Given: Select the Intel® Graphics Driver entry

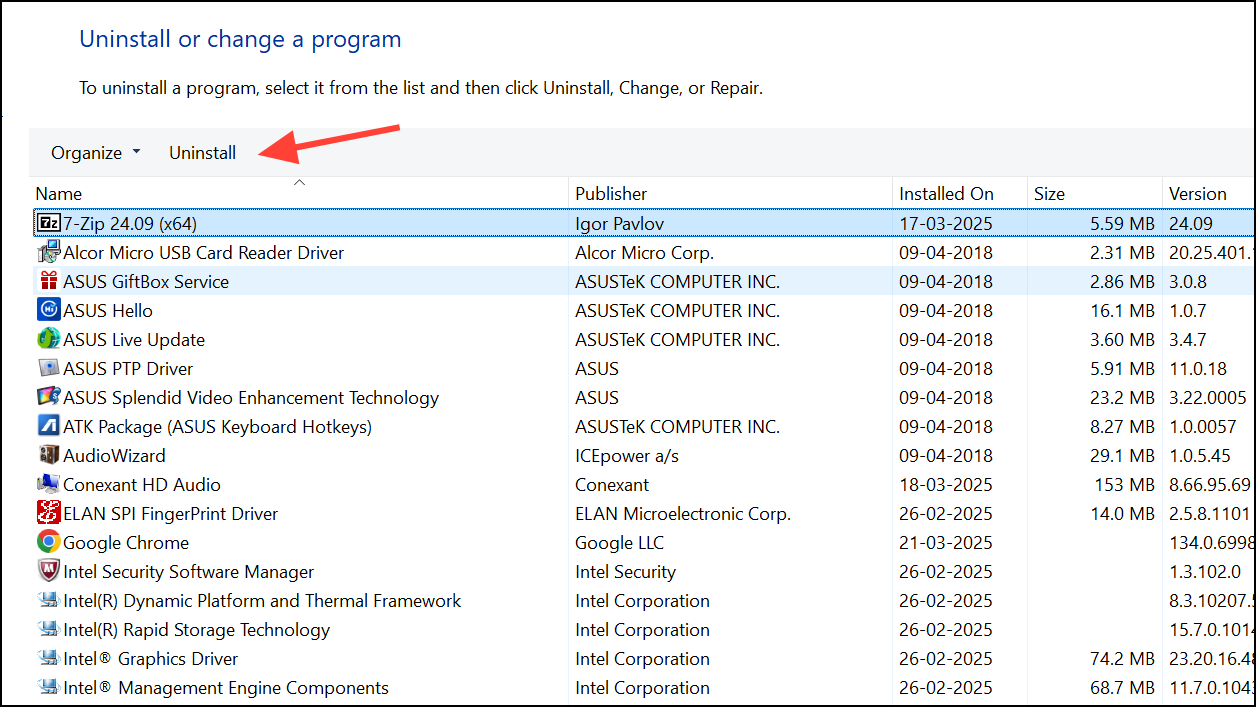Looking at the screenshot, I should pos(643,658).
